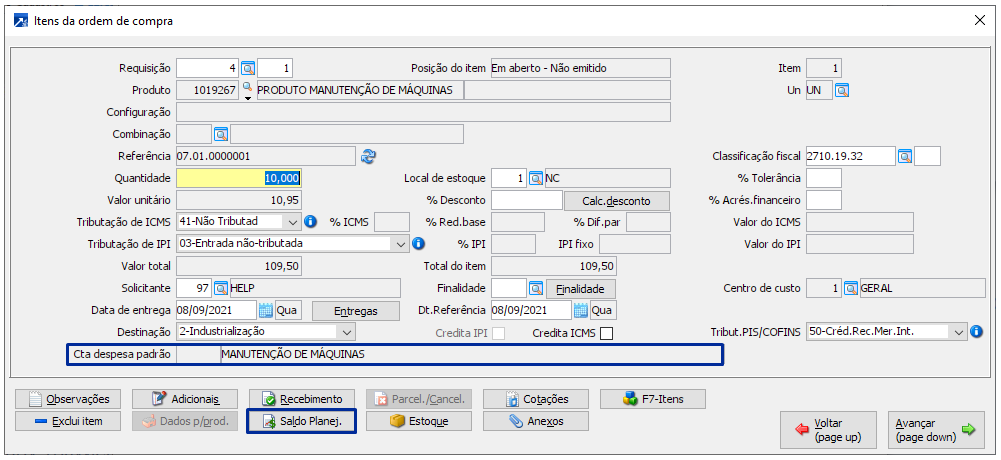Open the Estoque button
This screenshot has height=460, width=1001.
pos(419,421)
